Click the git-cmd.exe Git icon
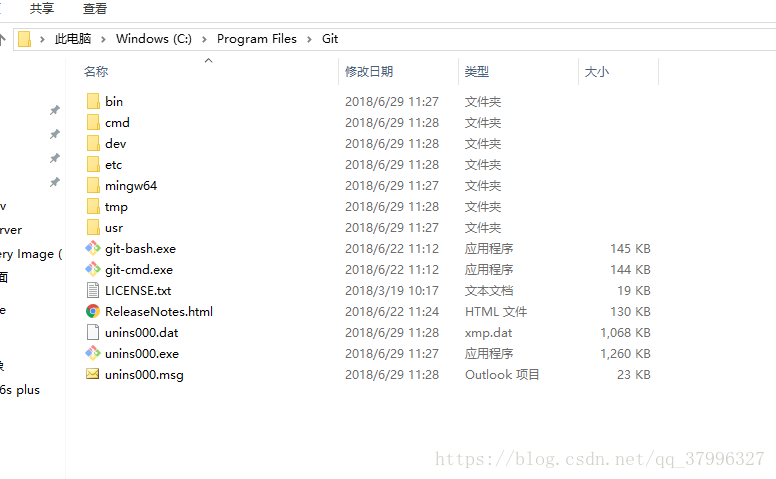This screenshot has height=479, width=776. coord(93,270)
